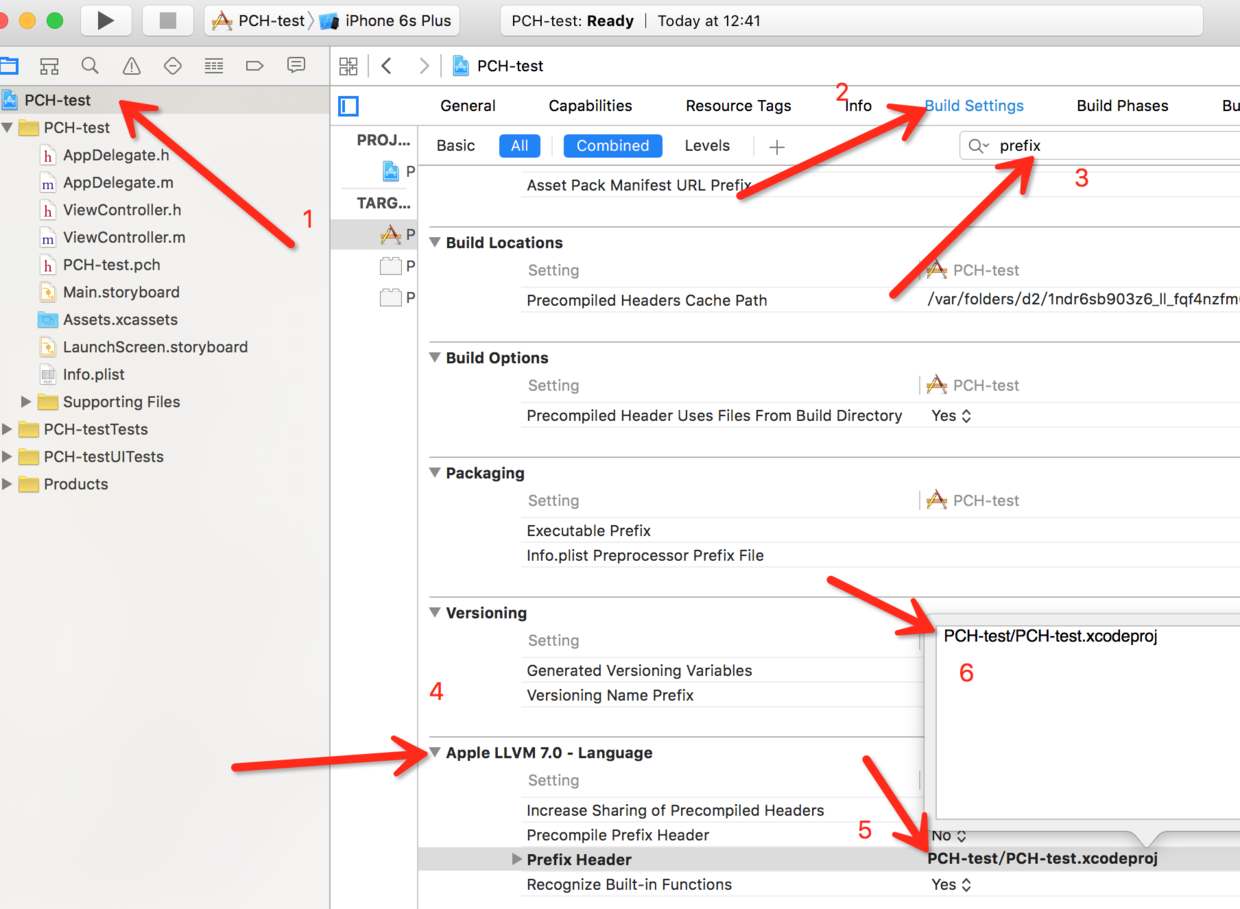The width and height of the screenshot is (1240, 909).
Task: Go forward in editor history
Action: (424, 66)
